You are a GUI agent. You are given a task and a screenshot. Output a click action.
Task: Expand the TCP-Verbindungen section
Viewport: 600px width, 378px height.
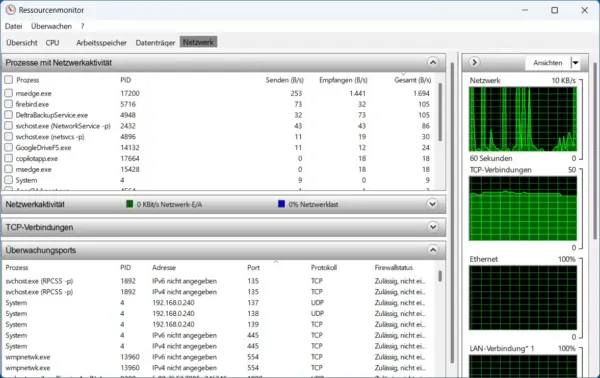tap(433, 227)
